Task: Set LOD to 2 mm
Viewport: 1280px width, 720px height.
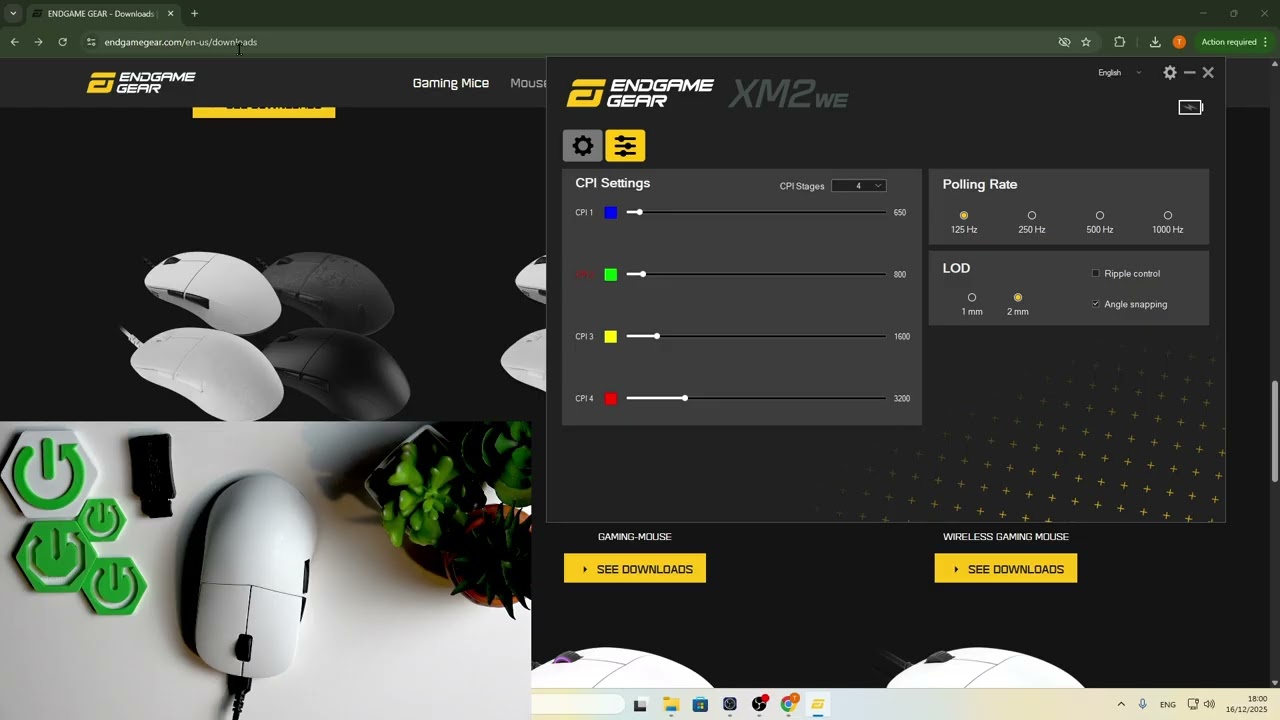Action: 1018,297
